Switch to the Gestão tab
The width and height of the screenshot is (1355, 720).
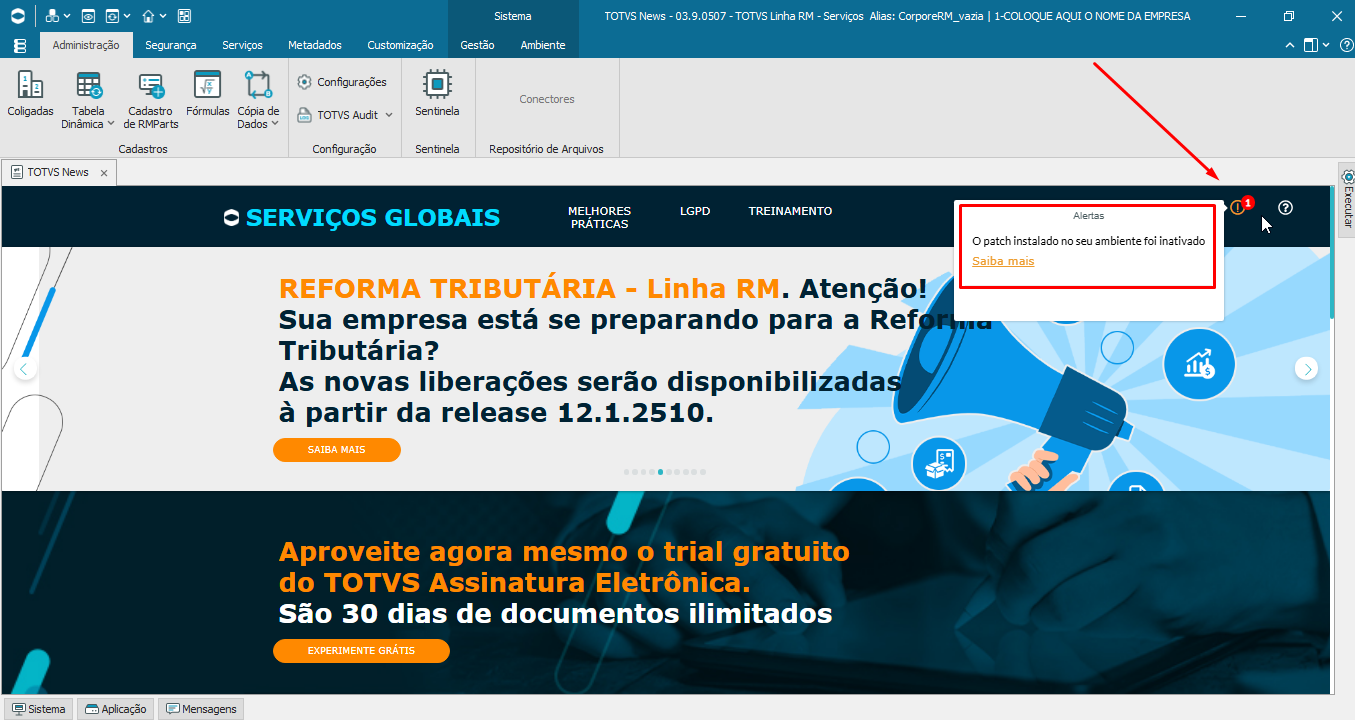point(477,45)
